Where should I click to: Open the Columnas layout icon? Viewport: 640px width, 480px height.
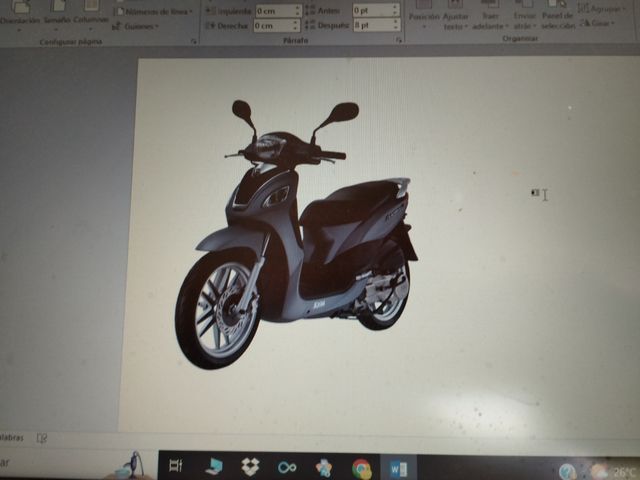point(91,14)
